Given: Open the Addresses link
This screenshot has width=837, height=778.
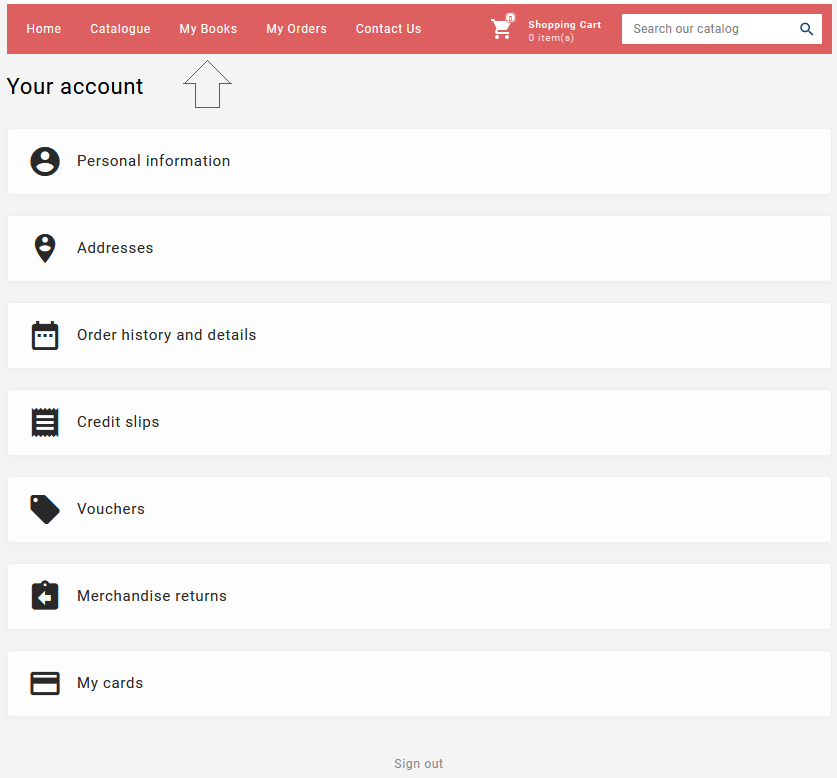Looking at the screenshot, I should pos(419,248).
